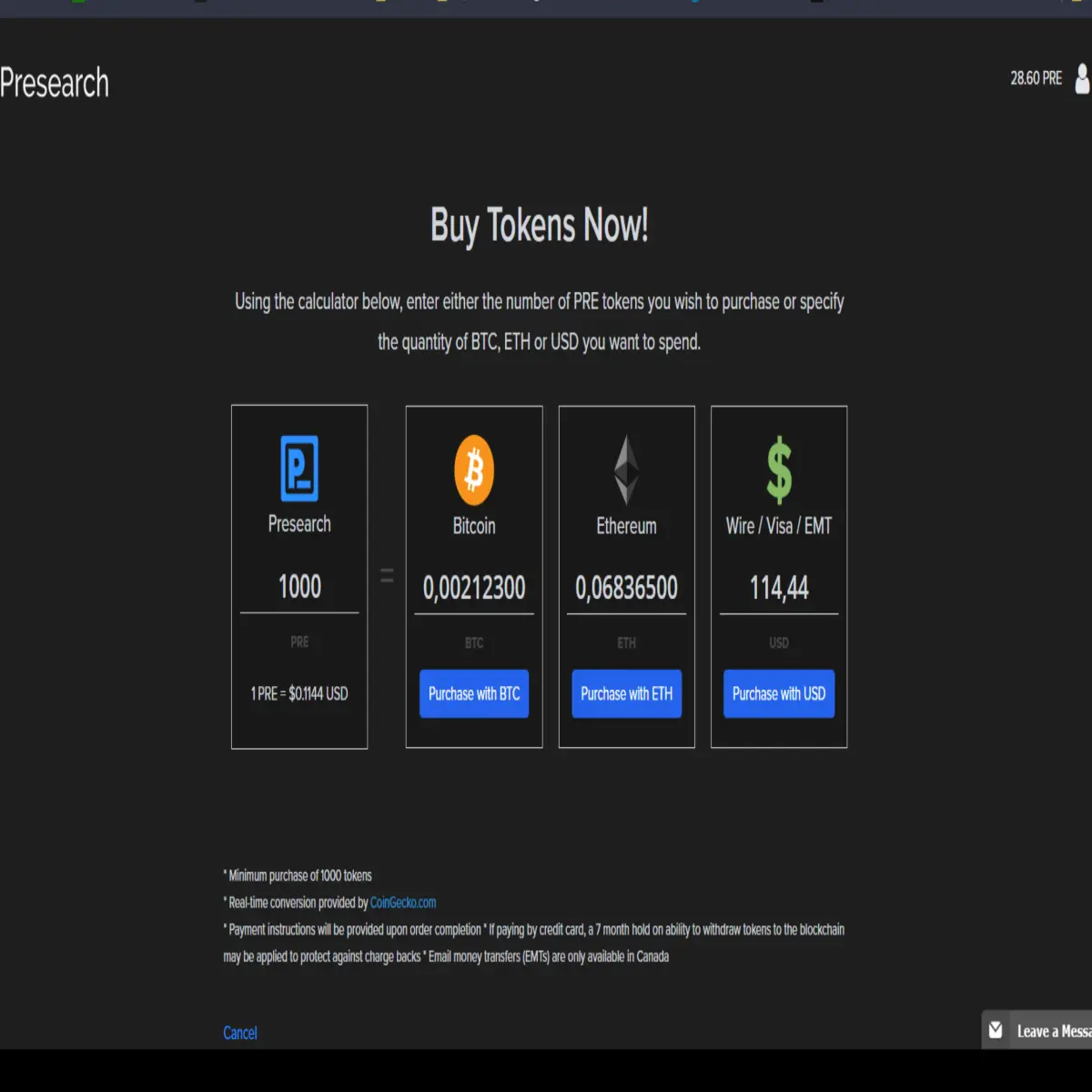Image resolution: width=1092 pixels, height=1092 pixels.
Task: Click the 'Bitcoin' card label
Action: point(474,526)
